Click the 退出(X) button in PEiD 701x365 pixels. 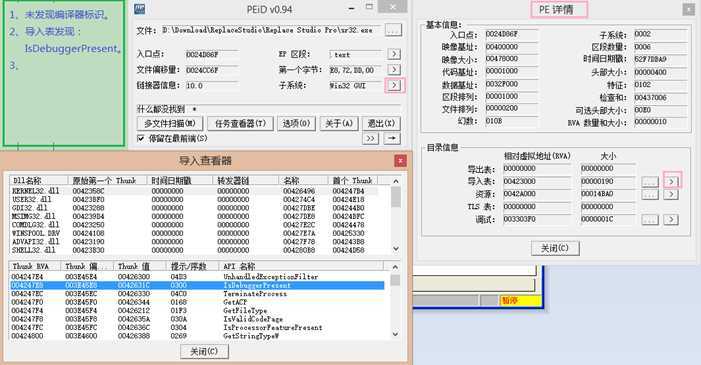coord(381,123)
